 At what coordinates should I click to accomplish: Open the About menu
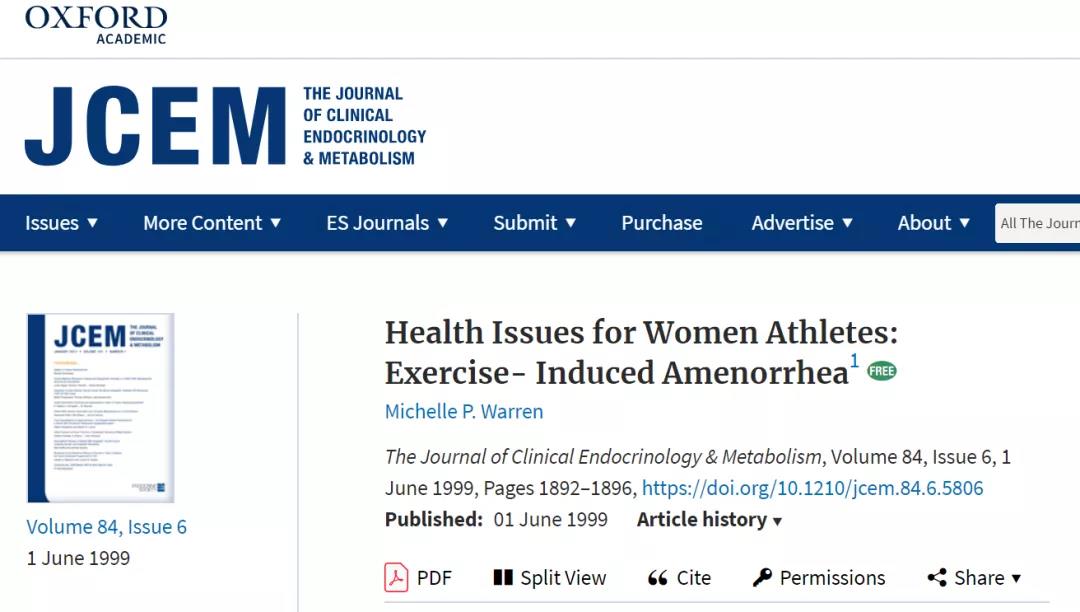(934, 223)
